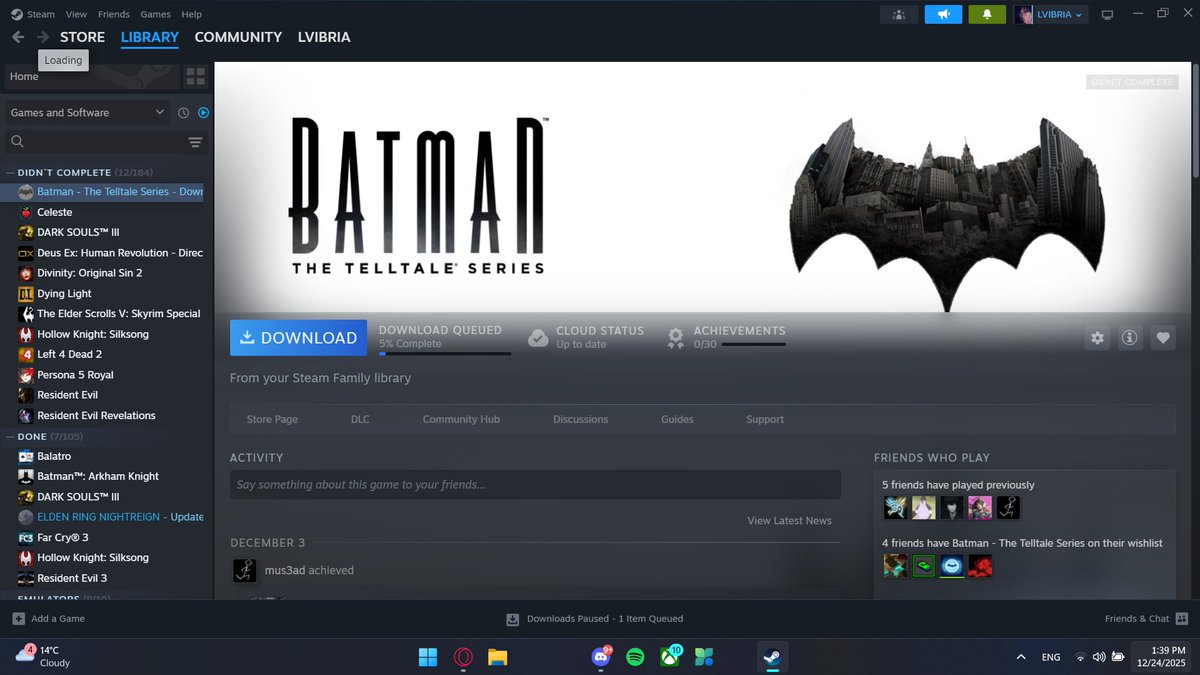Click the forward navigation arrow
The width and height of the screenshot is (1200, 675).
point(43,37)
